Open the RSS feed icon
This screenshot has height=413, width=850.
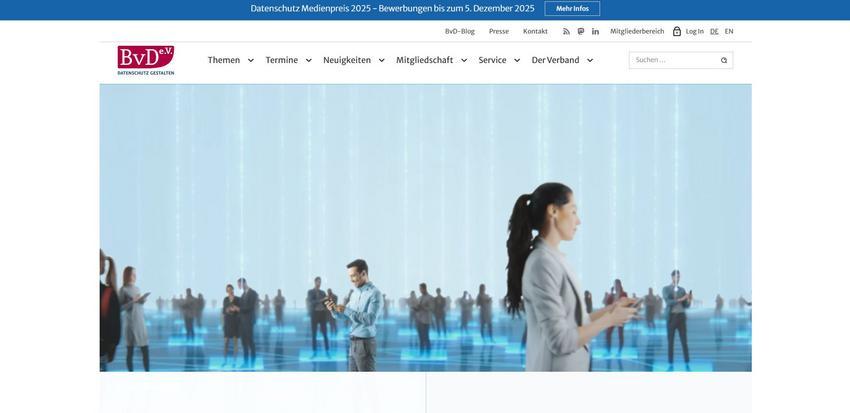click(566, 31)
